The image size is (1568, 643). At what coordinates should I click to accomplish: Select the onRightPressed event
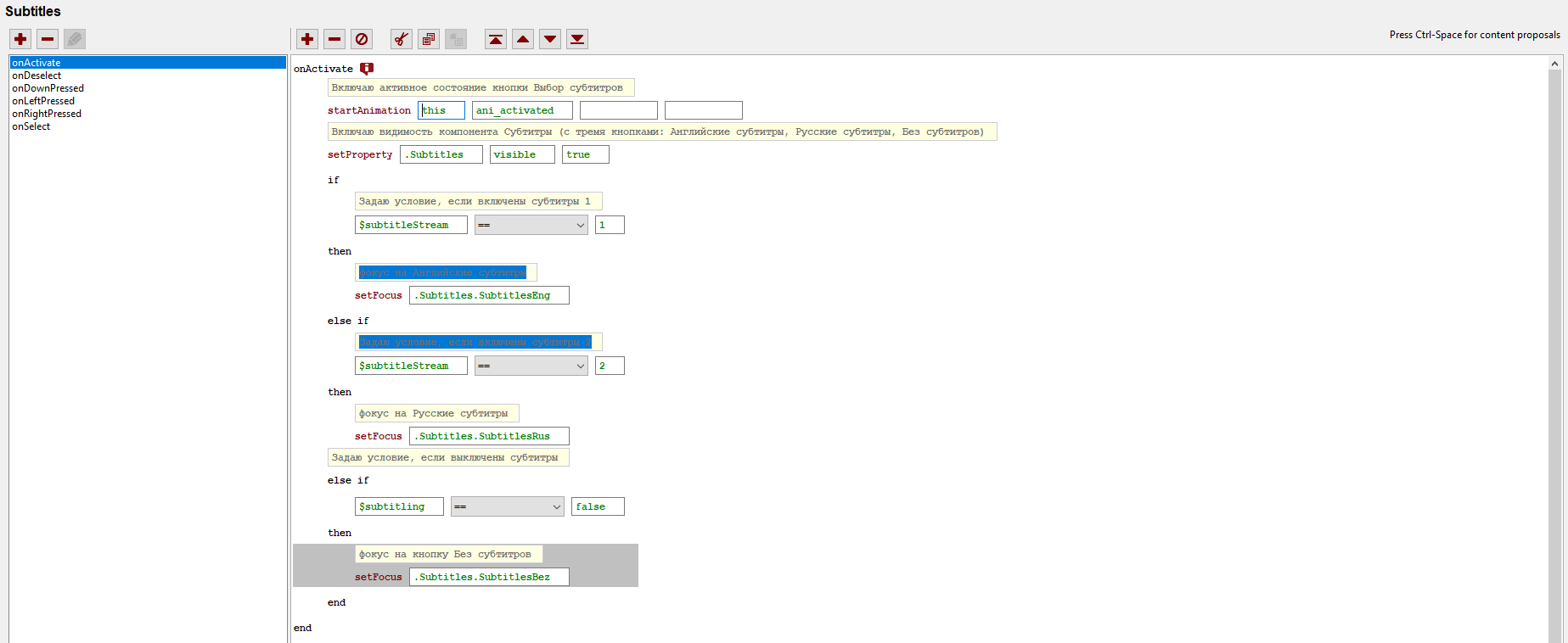47,114
